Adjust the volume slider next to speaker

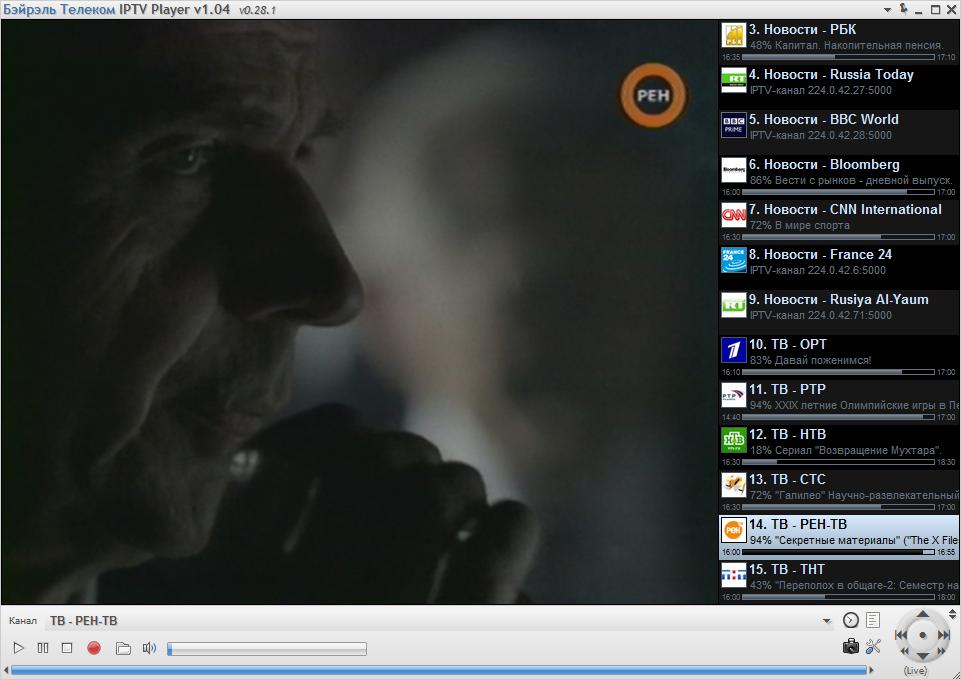[267, 648]
